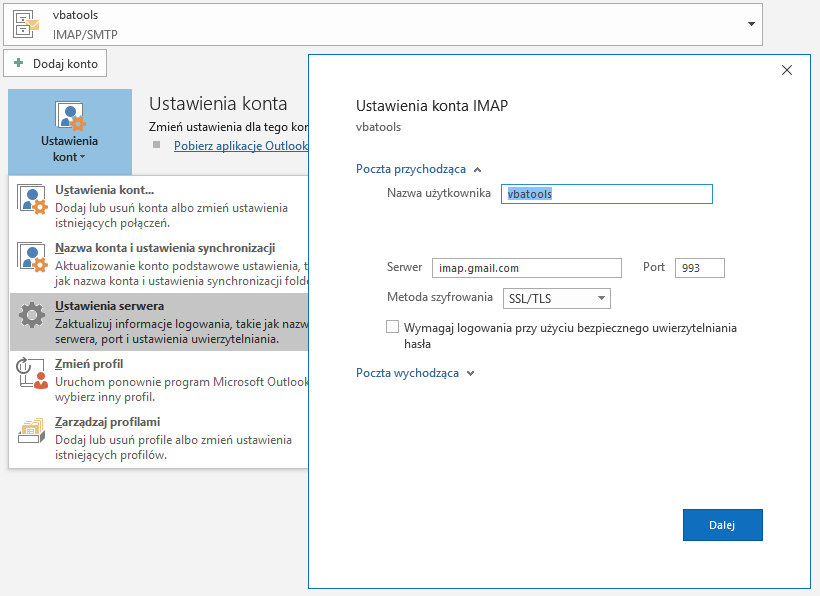Click the Ustawienia konta heading text
The image size is (820, 596).
[x=218, y=104]
